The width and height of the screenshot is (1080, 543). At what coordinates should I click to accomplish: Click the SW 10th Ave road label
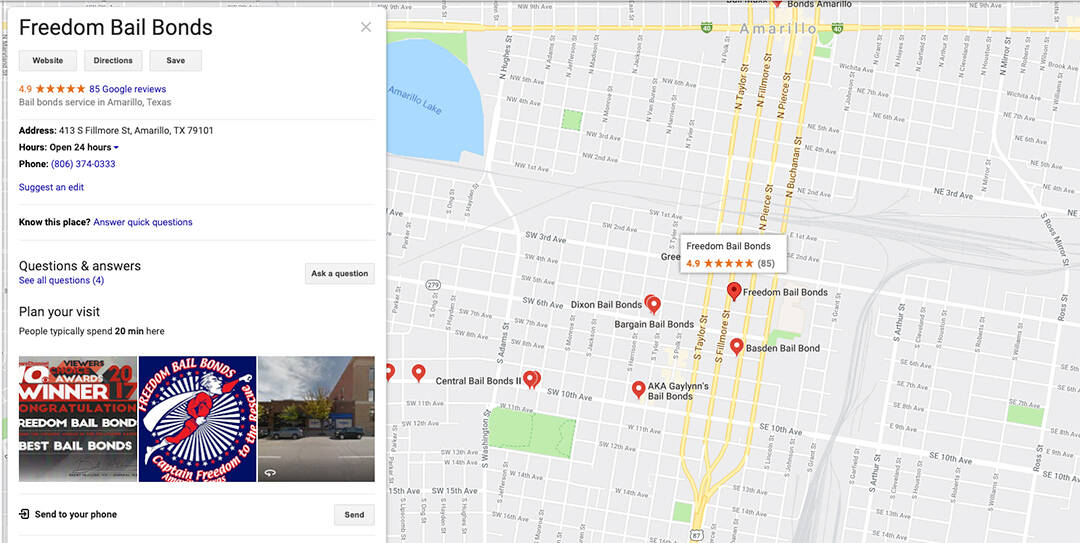tap(569, 397)
